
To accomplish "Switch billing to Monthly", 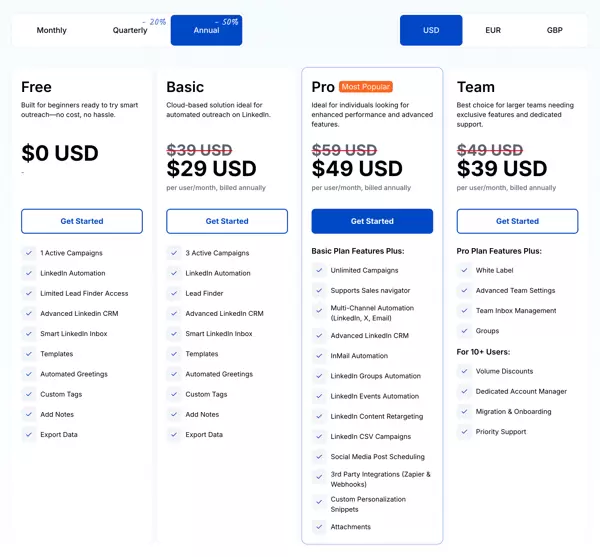I will pyautogui.click(x=52, y=30).
